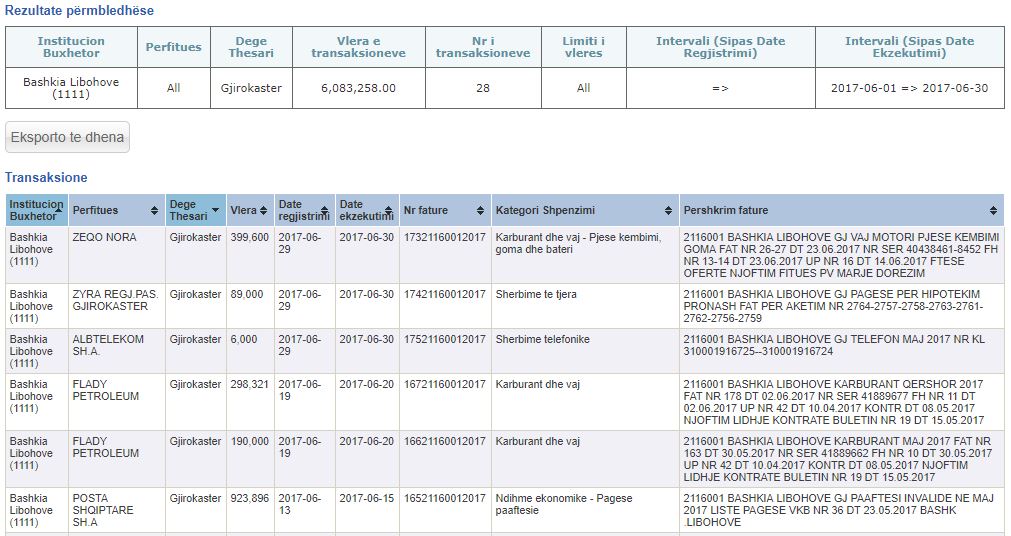The height and width of the screenshot is (536, 1011).
Task: Click value 190,000 in transactions
Action: coord(250,441)
